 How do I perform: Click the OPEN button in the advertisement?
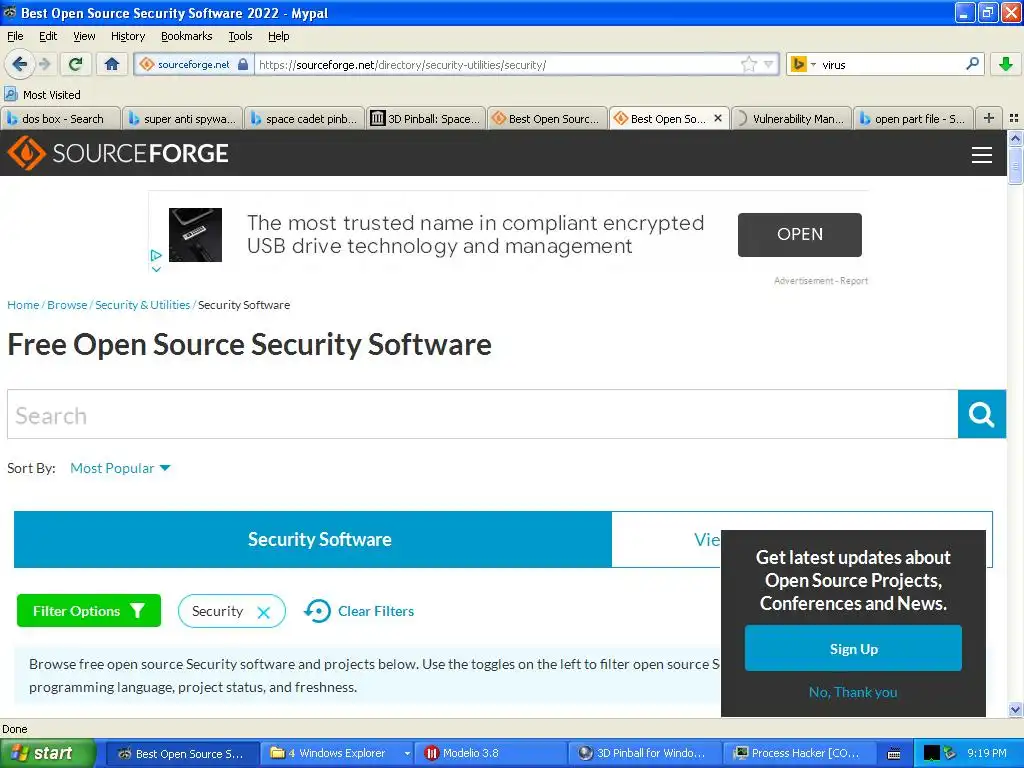(799, 234)
